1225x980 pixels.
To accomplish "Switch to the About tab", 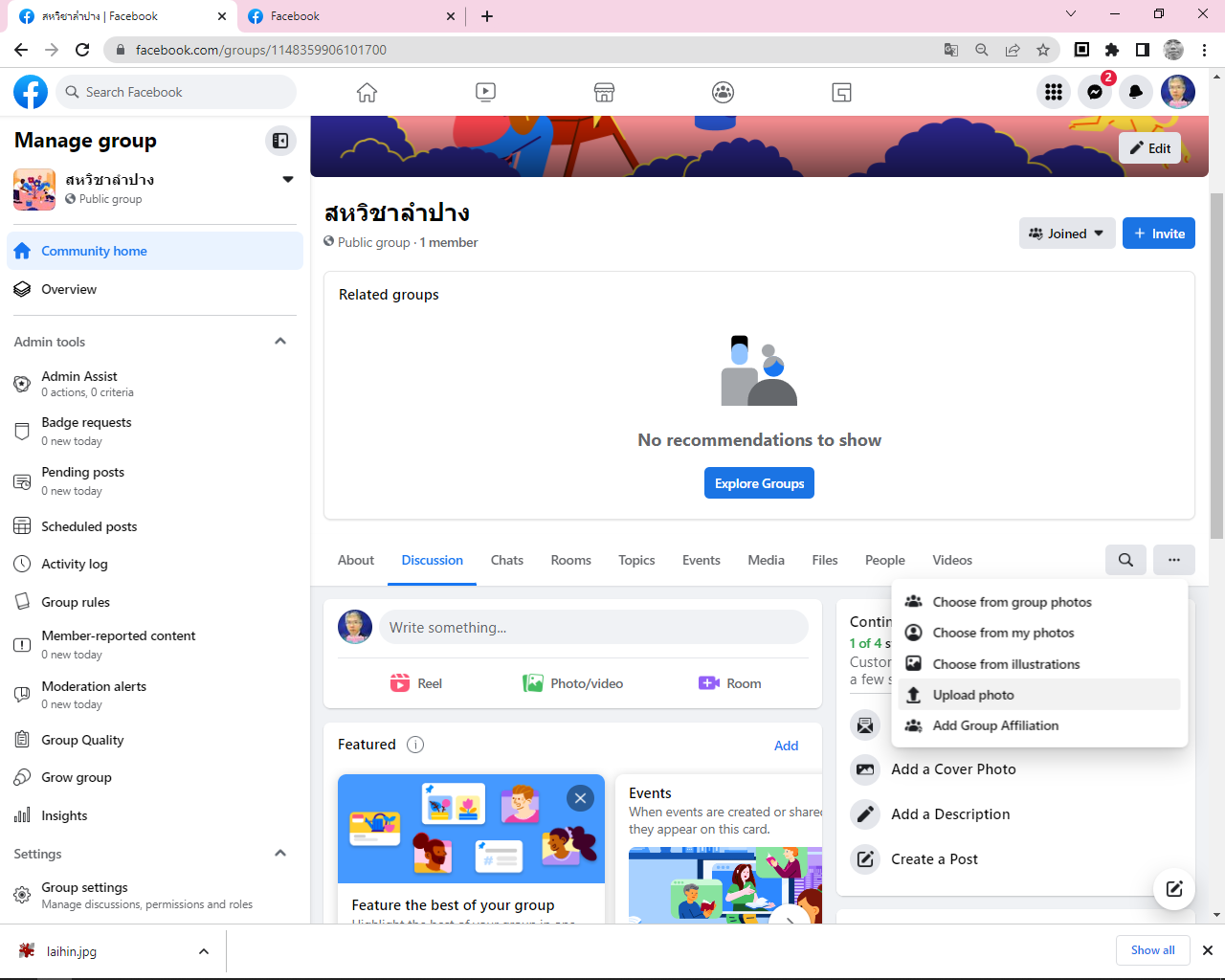I will [x=356, y=560].
